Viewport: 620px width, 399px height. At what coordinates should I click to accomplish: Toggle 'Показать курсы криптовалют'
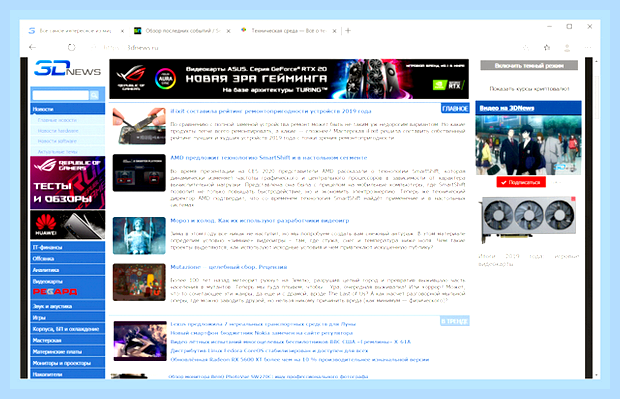click(529, 89)
